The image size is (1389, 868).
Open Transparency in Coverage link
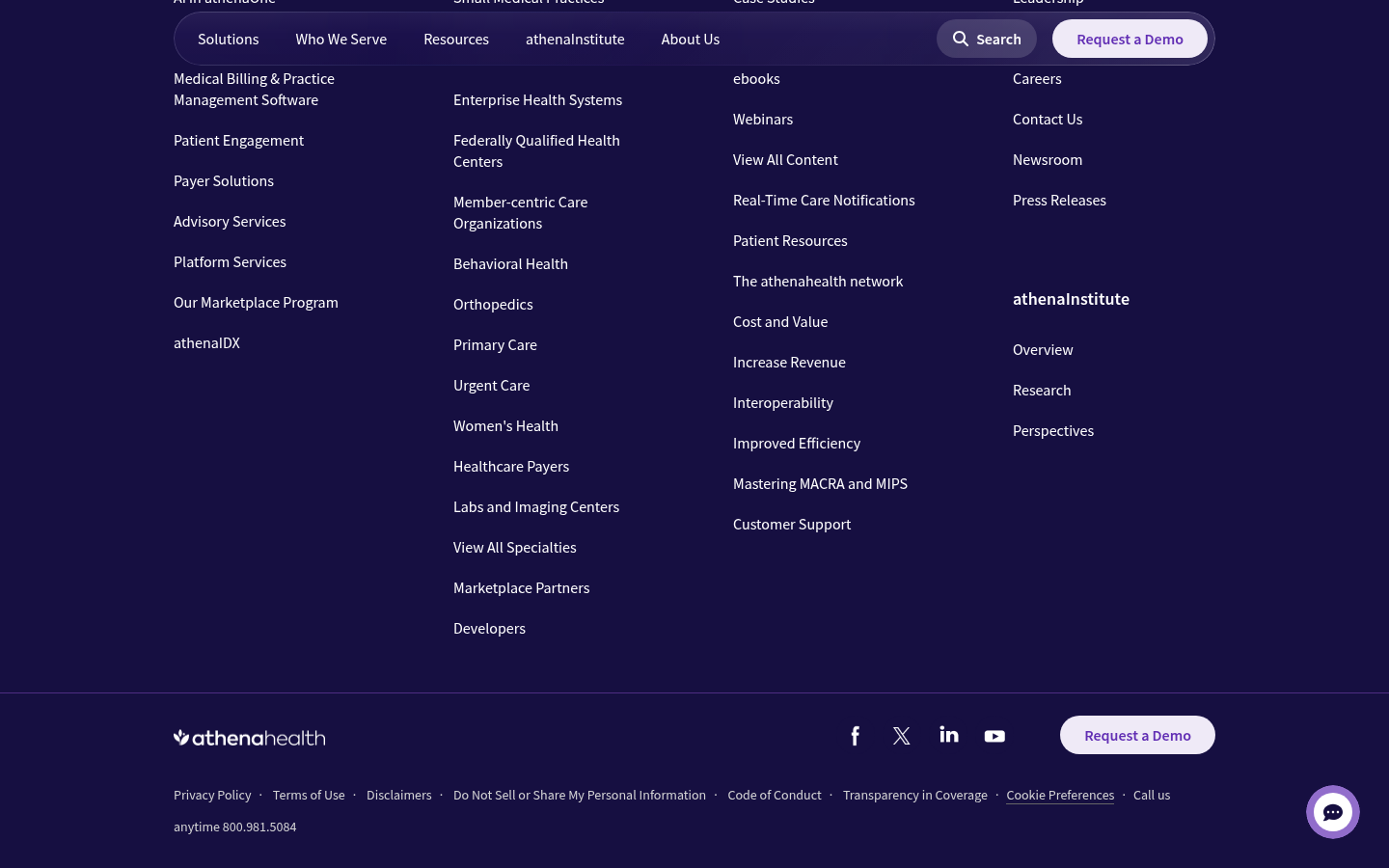point(915,795)
